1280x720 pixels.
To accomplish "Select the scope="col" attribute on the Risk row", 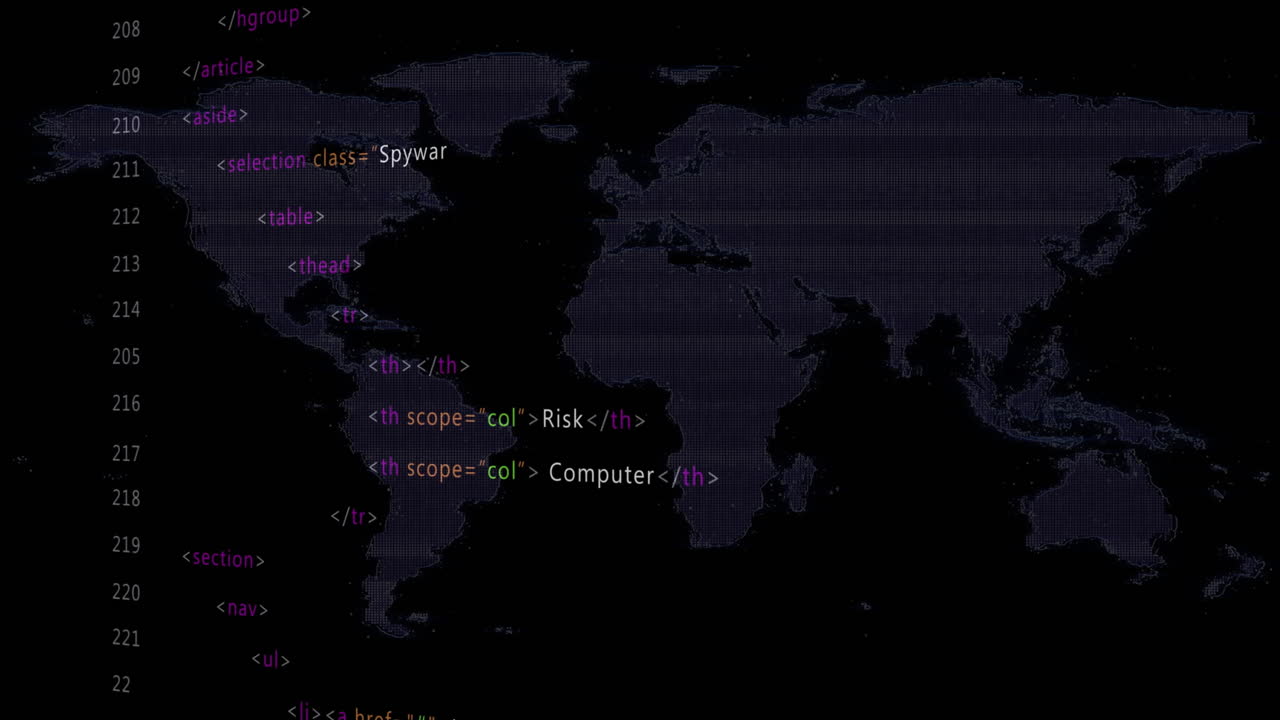I will pos(466,417).
